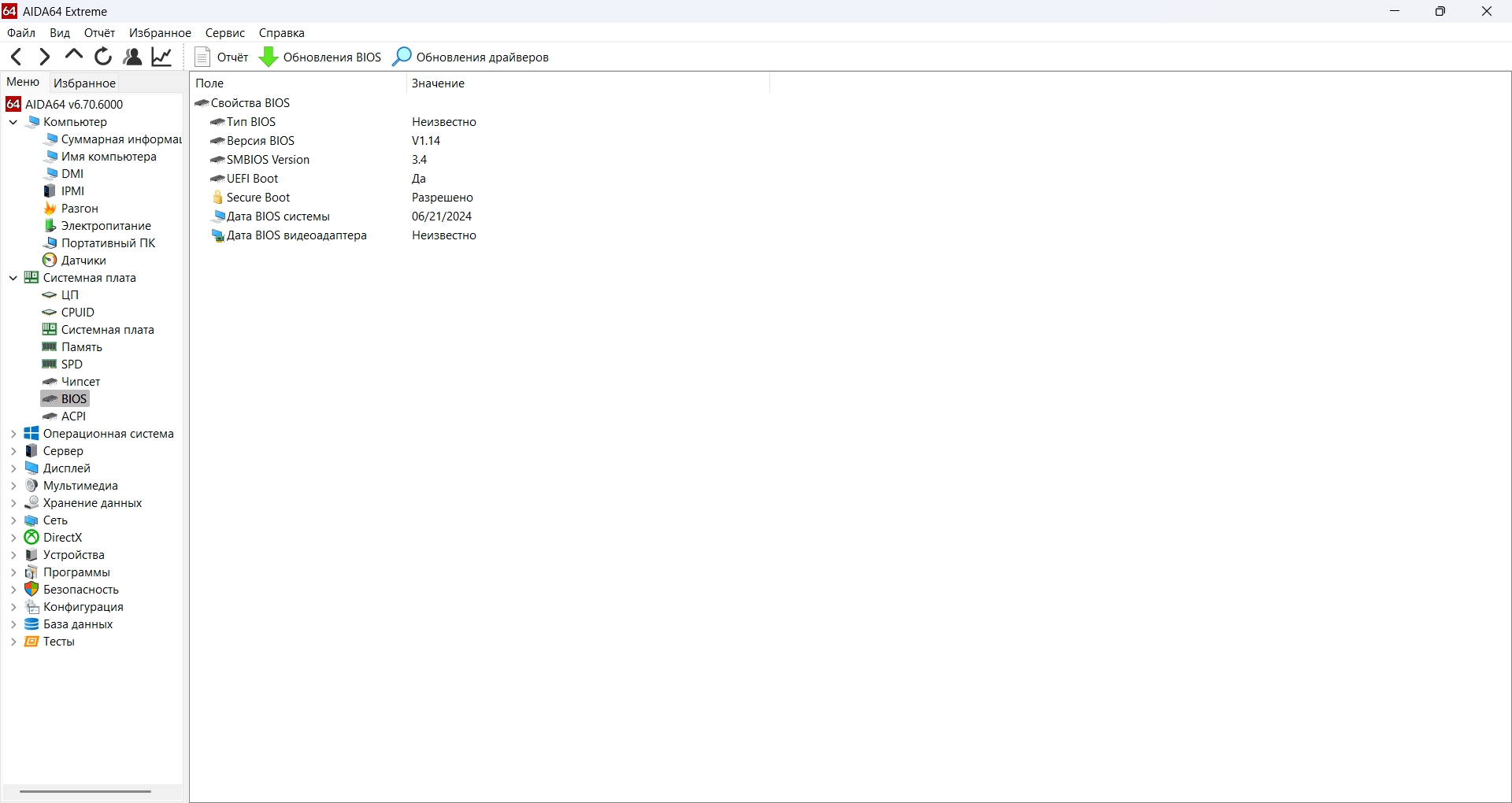Viewport: 1512px width, 803px height.
Task: Sort by the Значение column header
Action: 587,83
